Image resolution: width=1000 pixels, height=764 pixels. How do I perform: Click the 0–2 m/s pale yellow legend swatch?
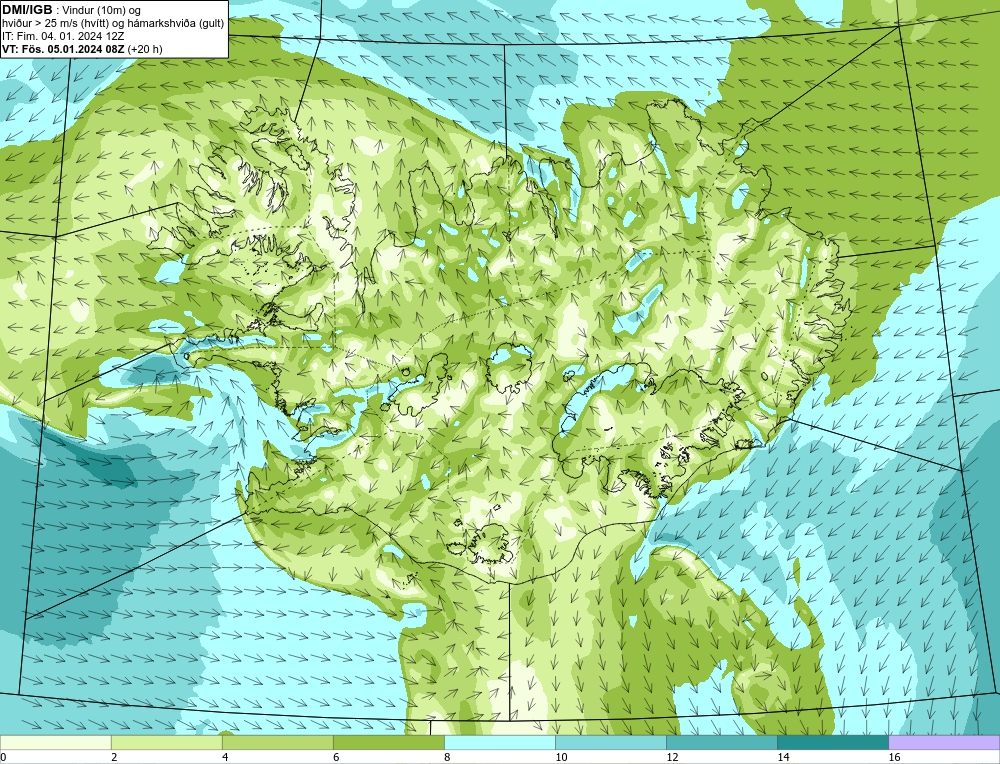(55, 742)
